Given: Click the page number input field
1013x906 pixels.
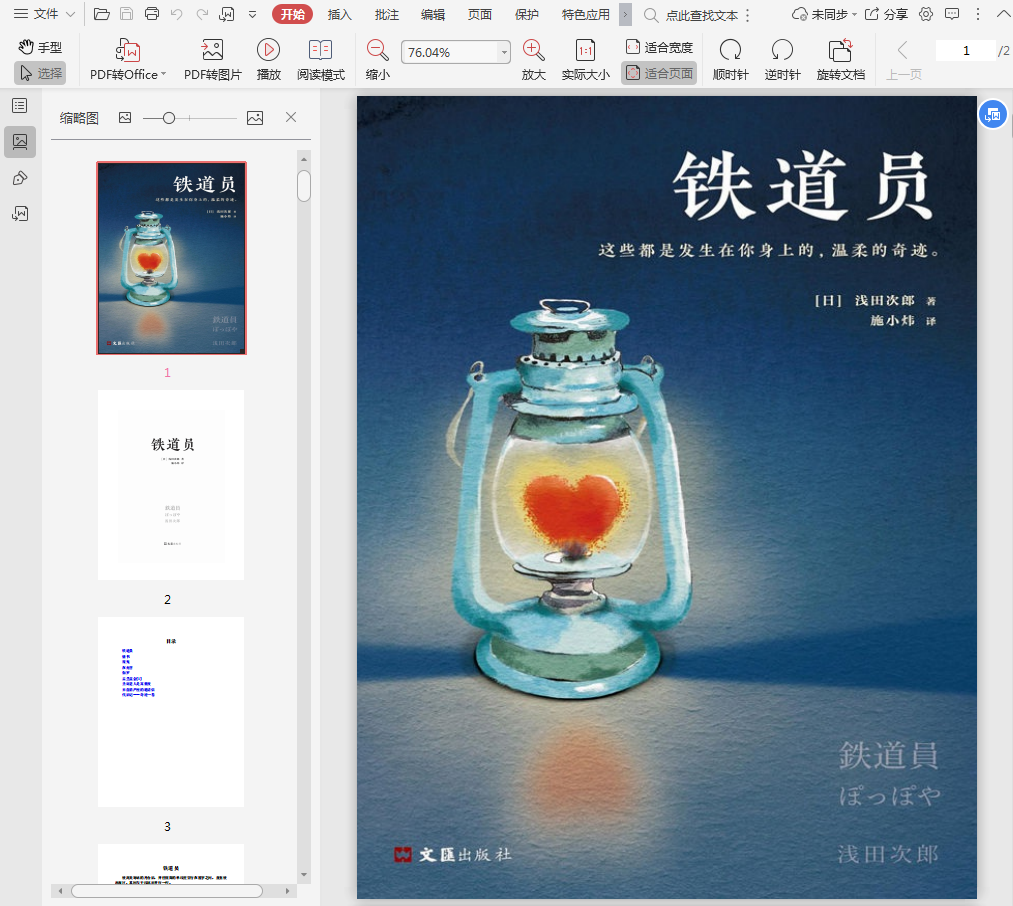Looking at the screenshot, I should (966, 50).
